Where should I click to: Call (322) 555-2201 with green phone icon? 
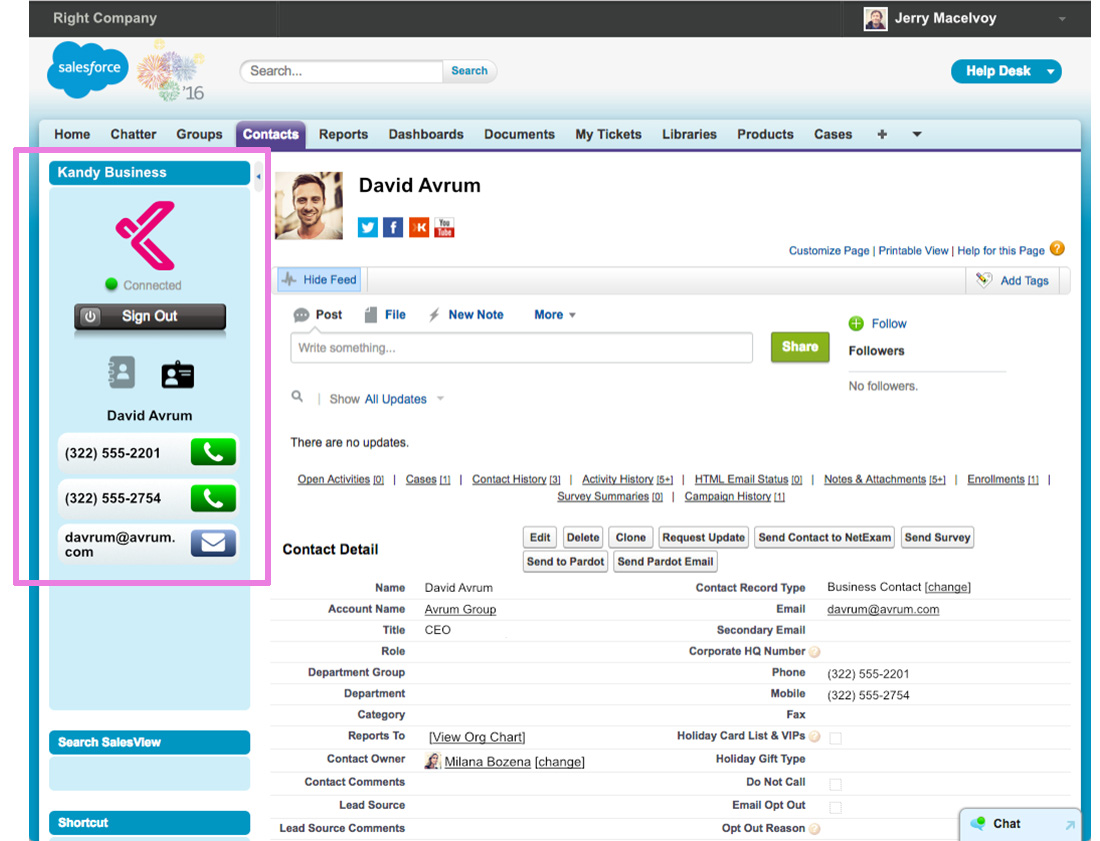click(x=213, y=452)
